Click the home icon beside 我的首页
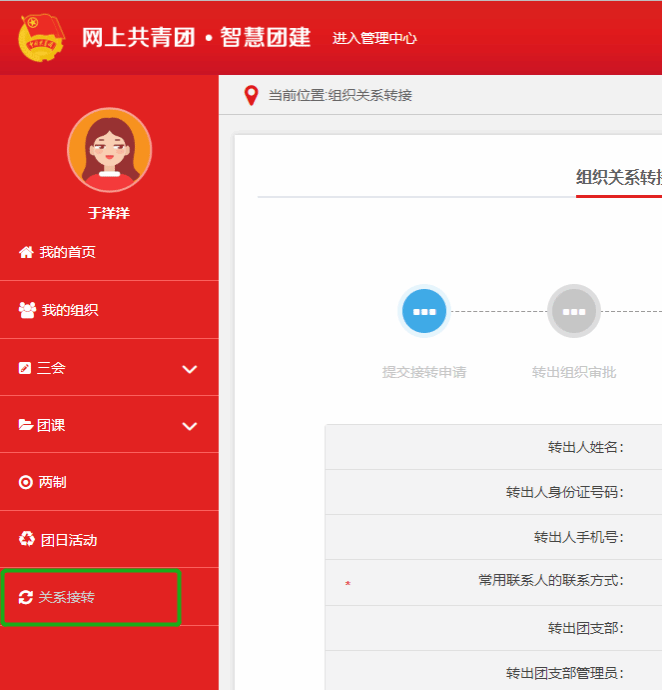Image resolution: width=662 pixels, height=690 pixels. point(26,252)
